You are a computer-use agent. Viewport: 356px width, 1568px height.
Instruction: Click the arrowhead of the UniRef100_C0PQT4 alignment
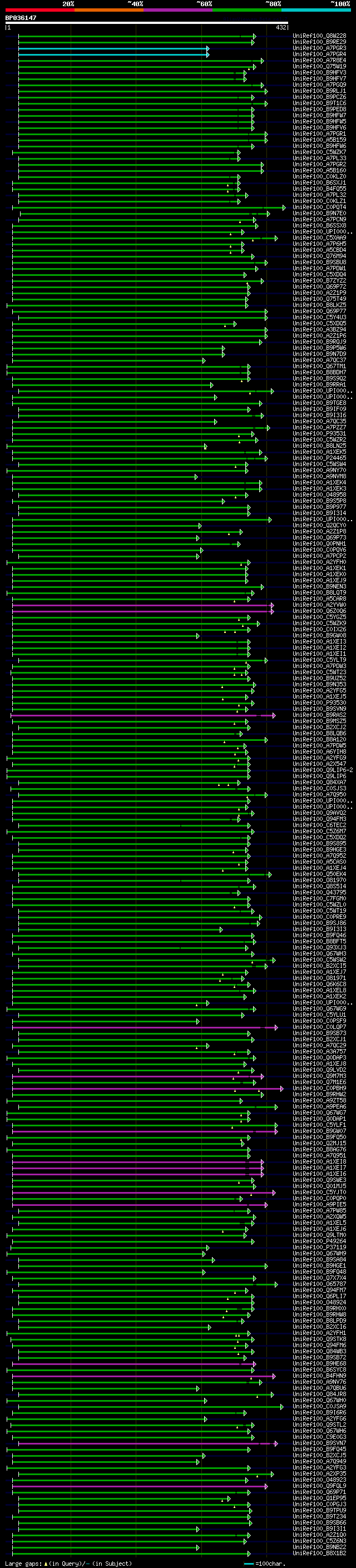coord(284,207)
